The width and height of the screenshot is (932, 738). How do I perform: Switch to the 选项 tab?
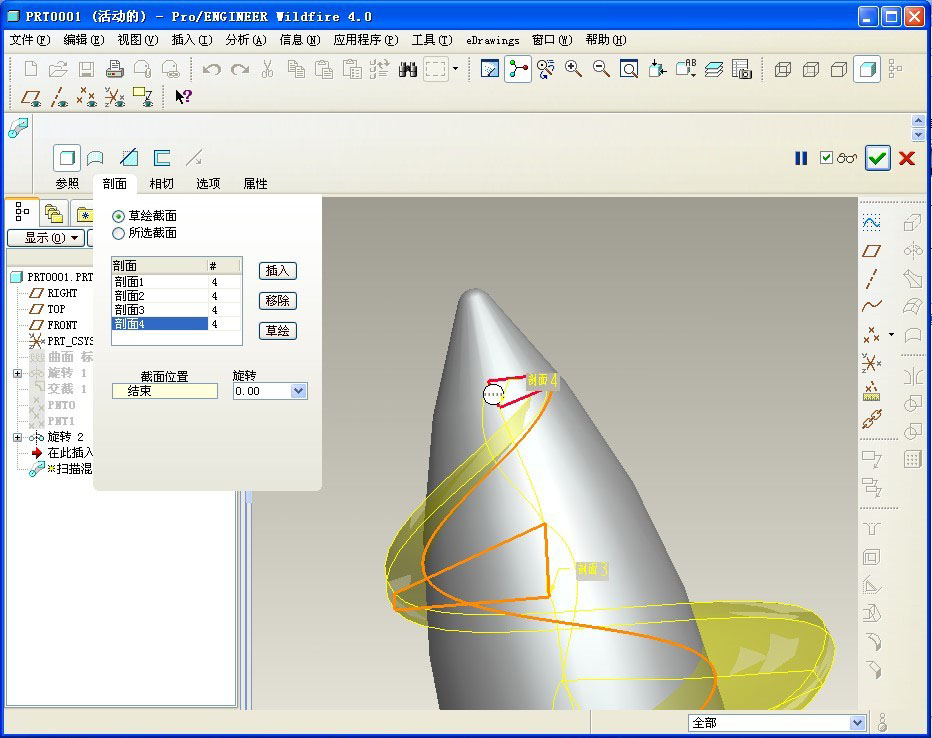click(x=208, y=184)
